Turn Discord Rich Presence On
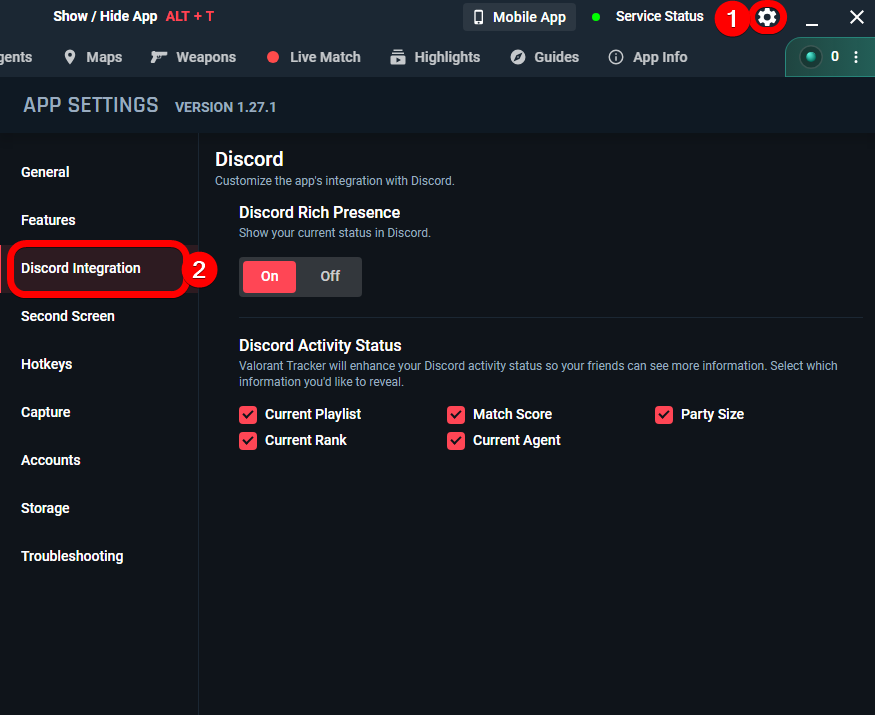 (x=270, y=276)
